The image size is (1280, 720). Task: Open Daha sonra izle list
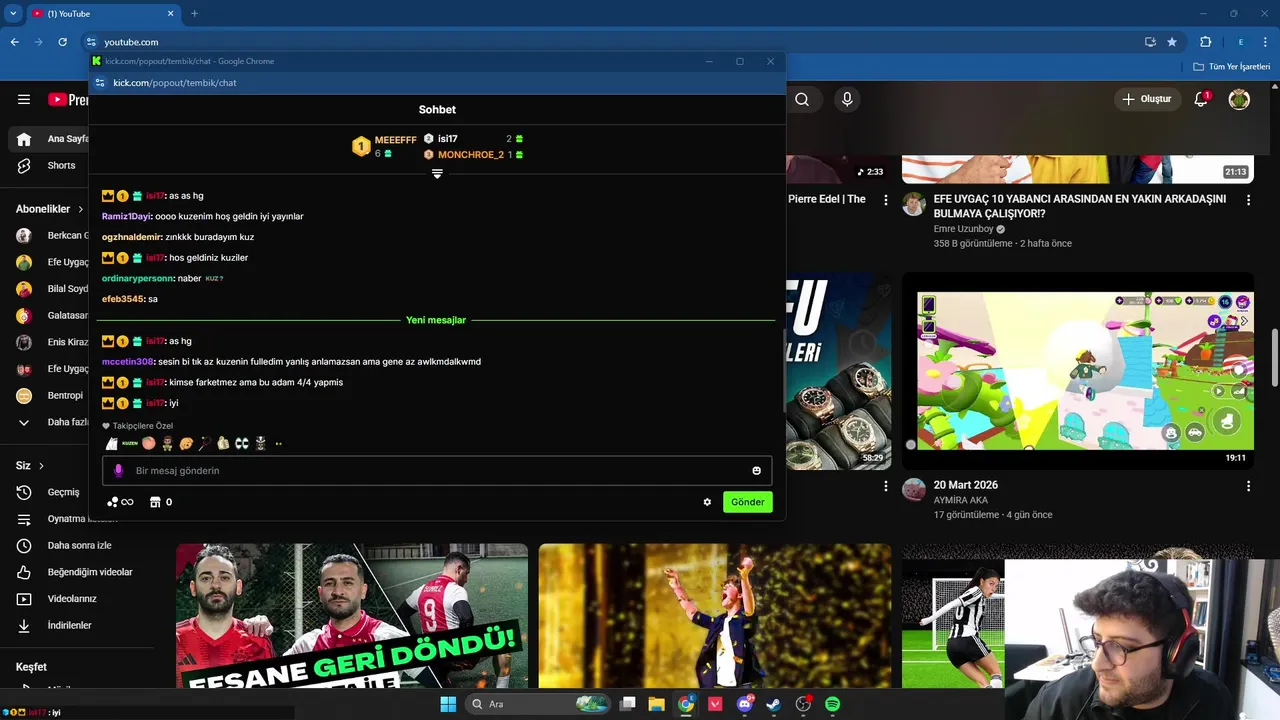coord(65,545)
